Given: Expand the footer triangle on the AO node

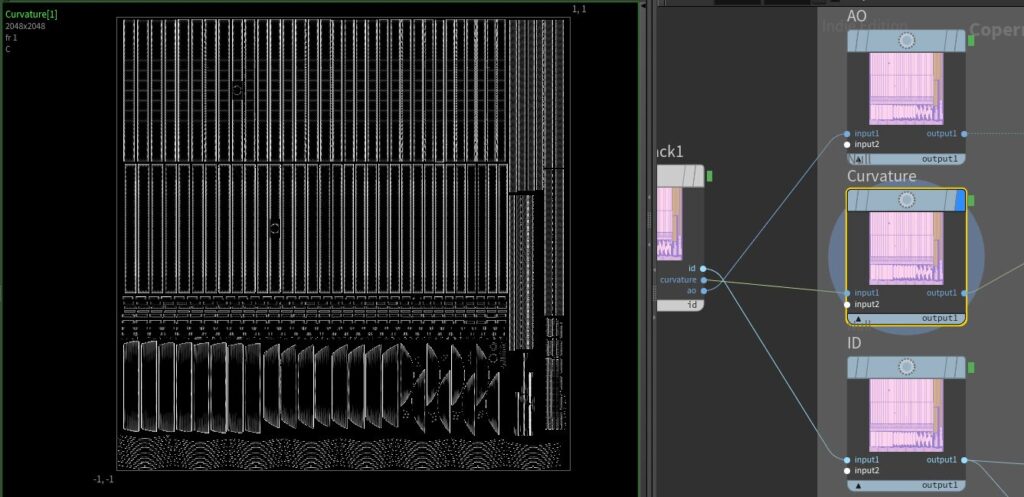Looking at the screenshot, I should (858, 159).
